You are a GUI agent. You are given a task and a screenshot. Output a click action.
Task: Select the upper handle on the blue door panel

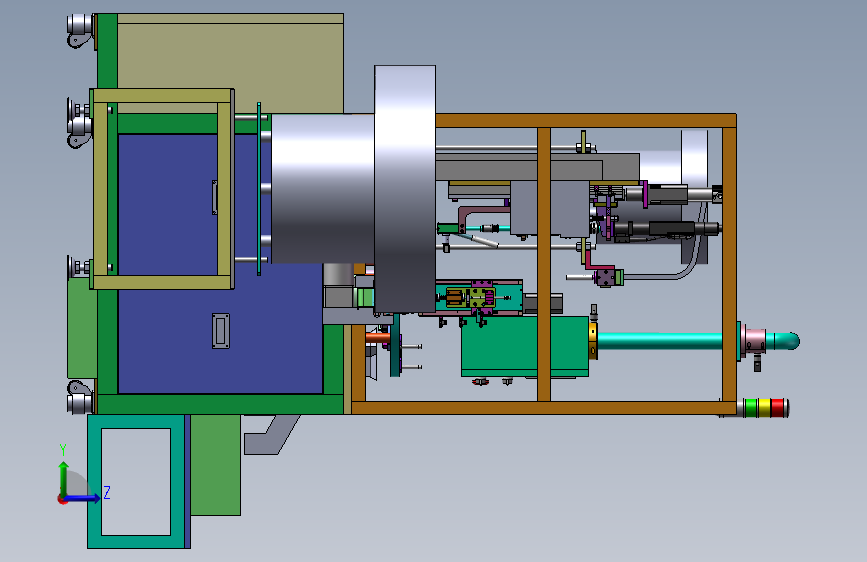tap(215, 197)
